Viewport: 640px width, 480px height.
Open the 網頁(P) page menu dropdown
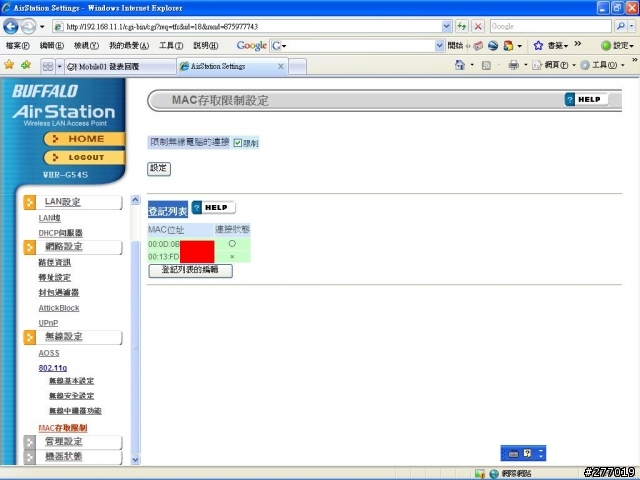tap(554, 65)
